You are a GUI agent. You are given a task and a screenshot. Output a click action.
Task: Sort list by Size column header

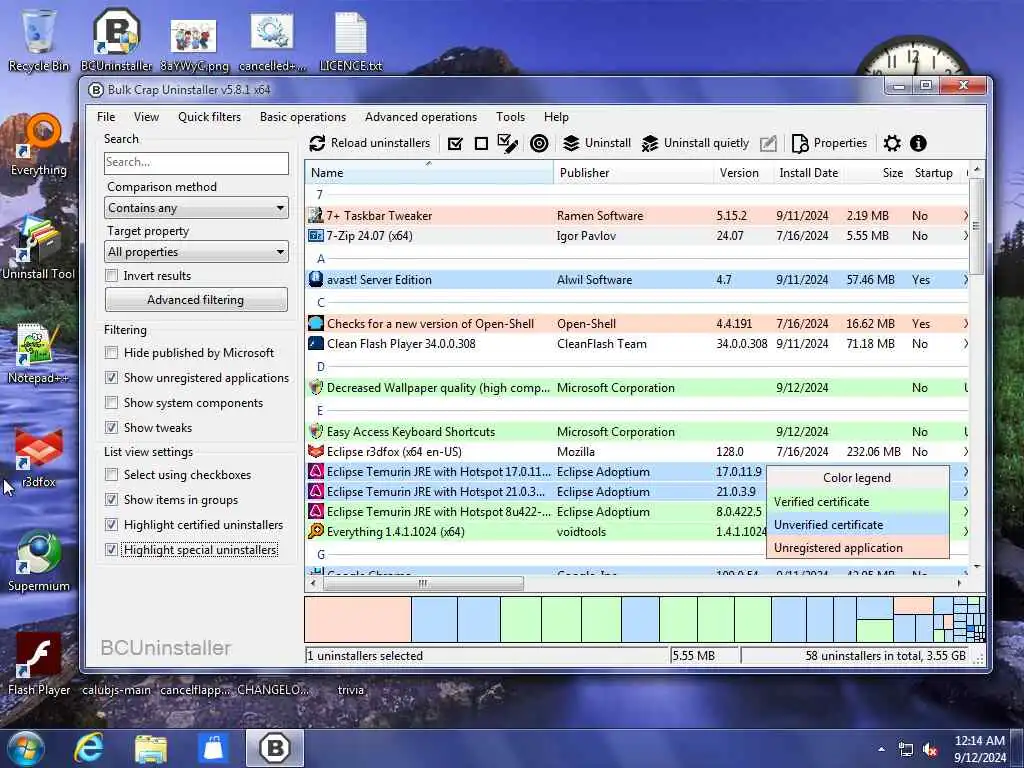tap(875, 173)
